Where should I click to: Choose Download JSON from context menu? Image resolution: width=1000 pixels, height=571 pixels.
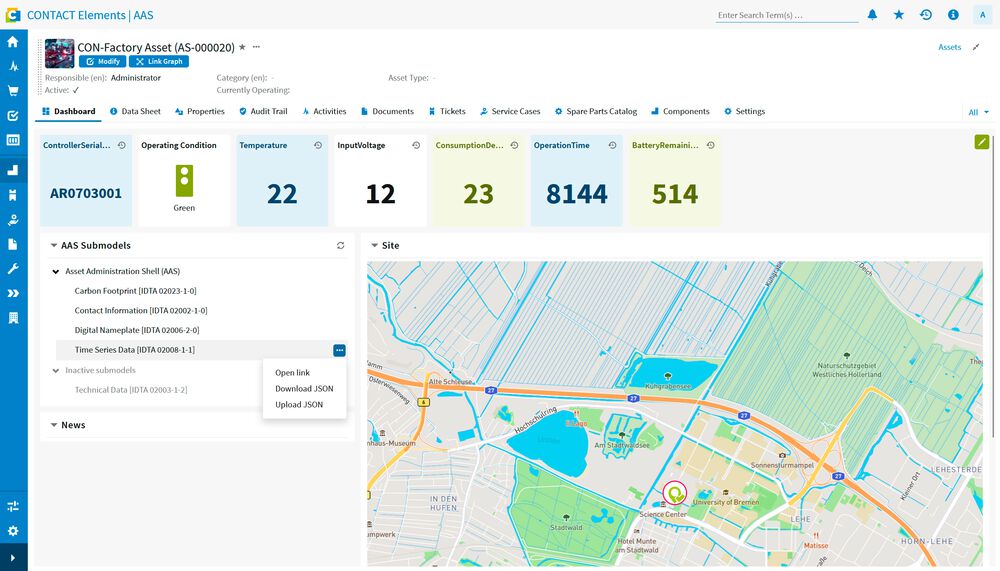pos(304,389)
